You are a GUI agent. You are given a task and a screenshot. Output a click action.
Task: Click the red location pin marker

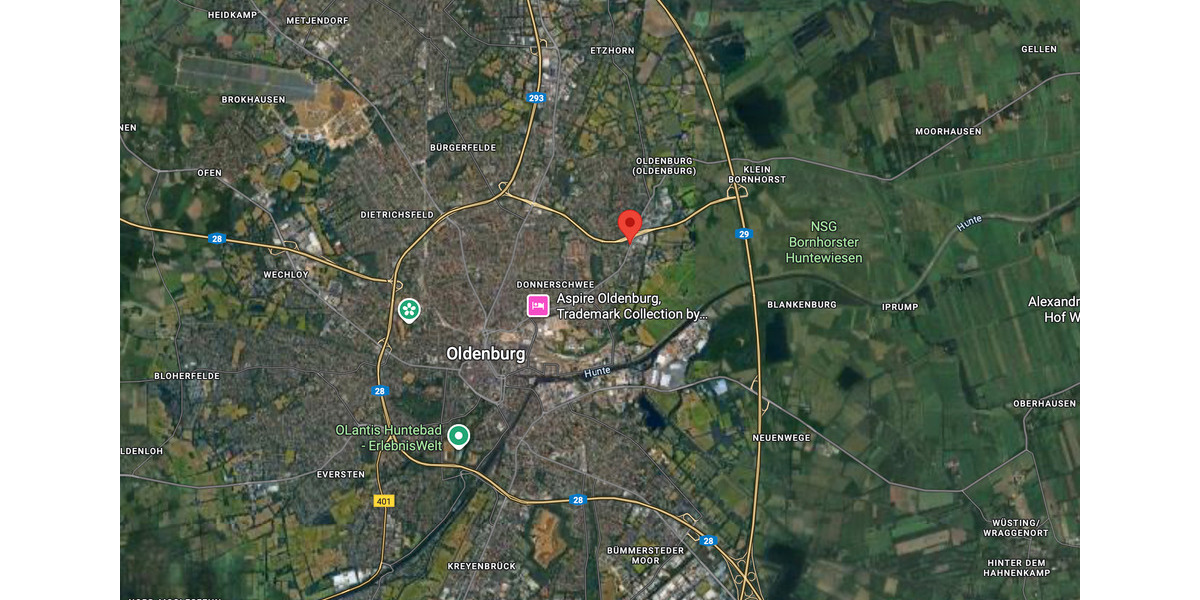pyautogui.click(x=629, y=225)
